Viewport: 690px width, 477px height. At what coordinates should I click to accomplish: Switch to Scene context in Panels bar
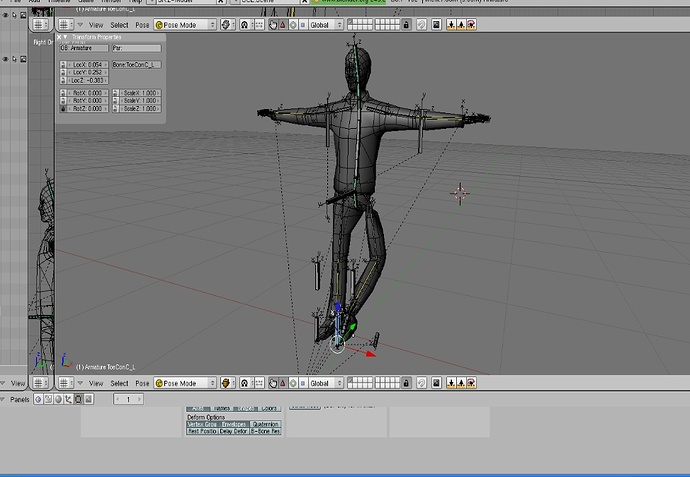click(88, 400)
